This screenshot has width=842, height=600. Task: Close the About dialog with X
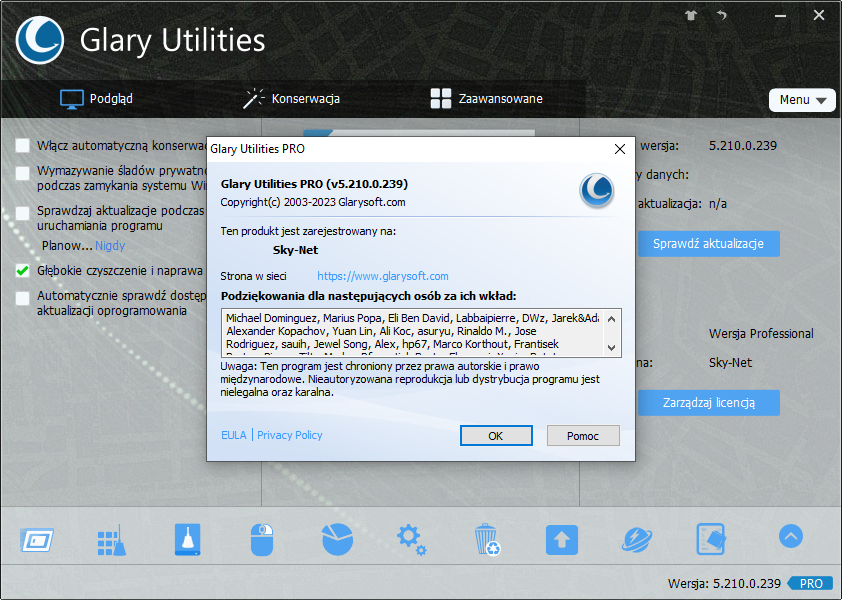pyautogui.click(x=620, y=149)
